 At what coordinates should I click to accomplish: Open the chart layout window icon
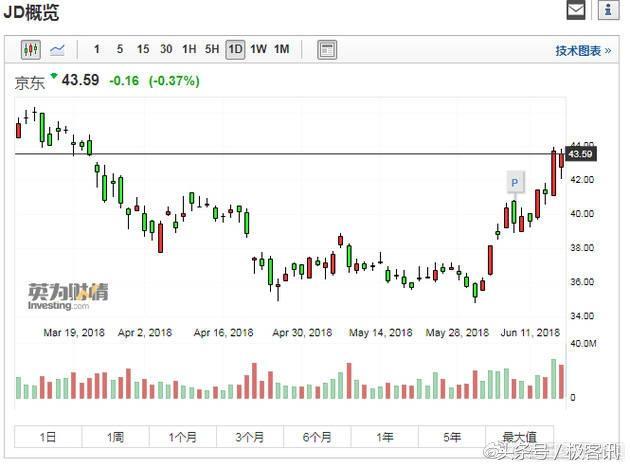[327, 50]
